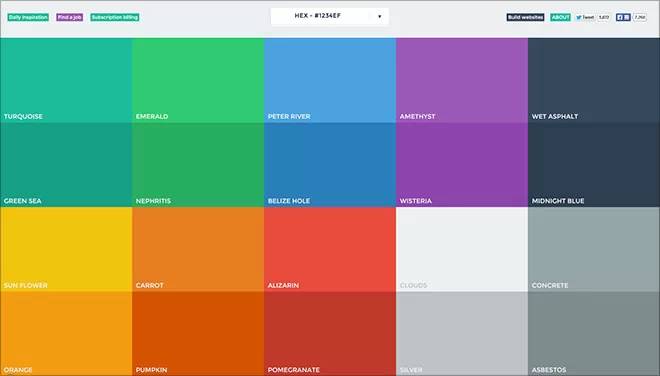Click the tweet count bubble

click(604, 17)
